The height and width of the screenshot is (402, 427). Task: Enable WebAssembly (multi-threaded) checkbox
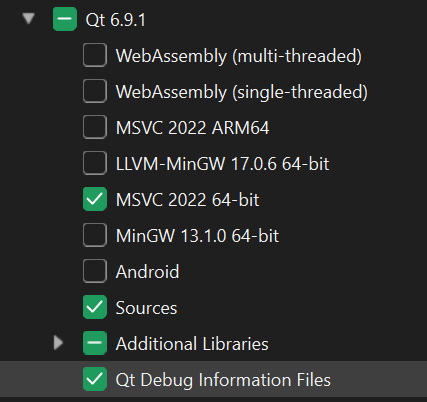click(95, 55)
